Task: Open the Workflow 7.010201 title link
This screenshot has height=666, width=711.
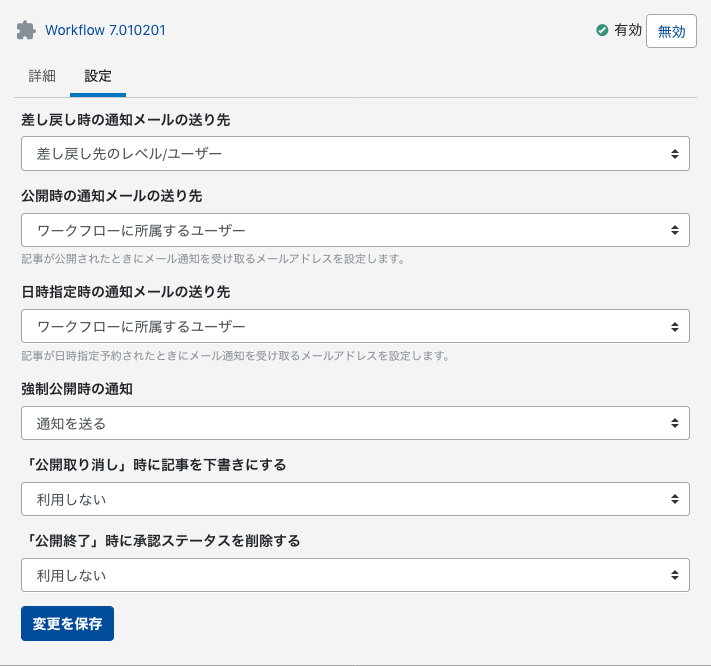Action: (105, 30)
